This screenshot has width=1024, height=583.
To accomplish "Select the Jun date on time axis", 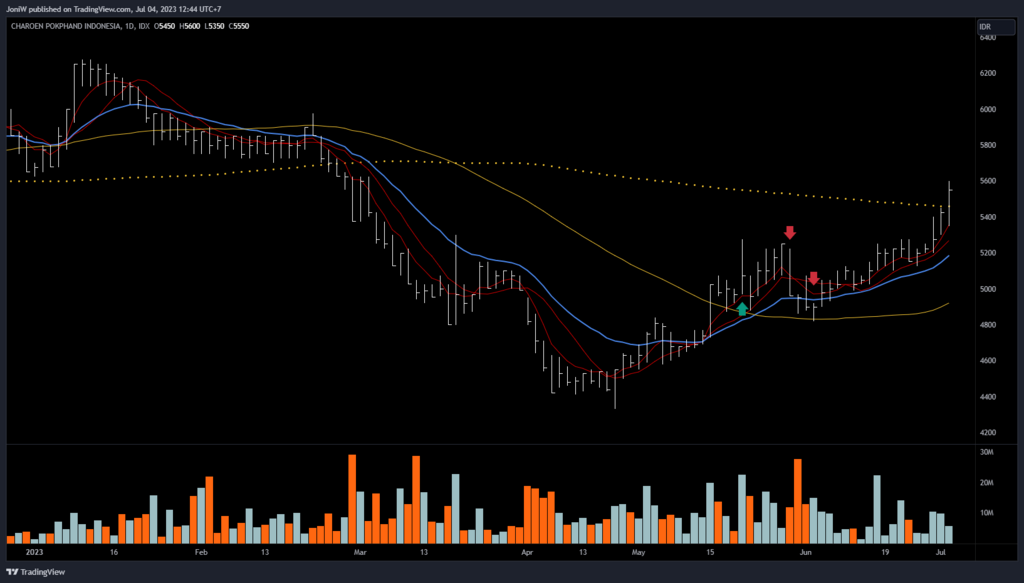I will click(806, 551).
